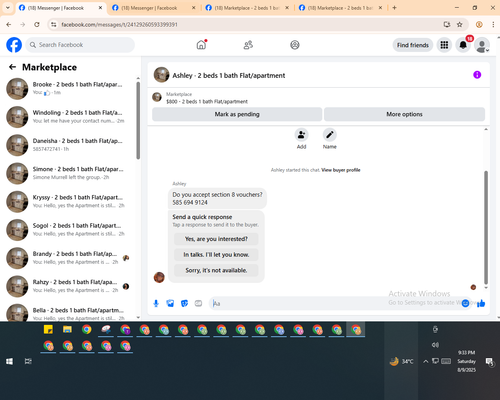Open Chrome three-dot menu
Image resolution: width=500 pixels, height=400 pixels.
[x=493, y=24]
